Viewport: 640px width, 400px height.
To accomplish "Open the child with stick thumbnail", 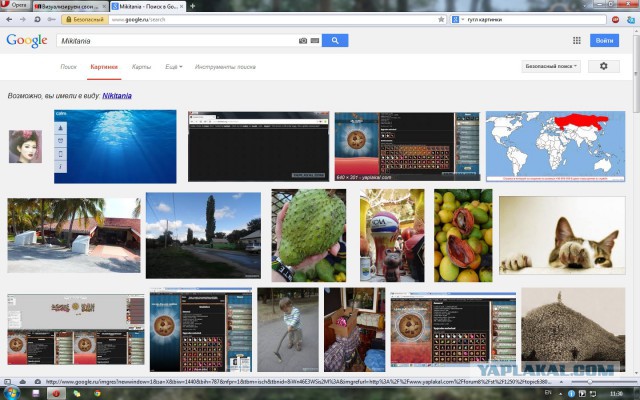I will coord(288,329).
